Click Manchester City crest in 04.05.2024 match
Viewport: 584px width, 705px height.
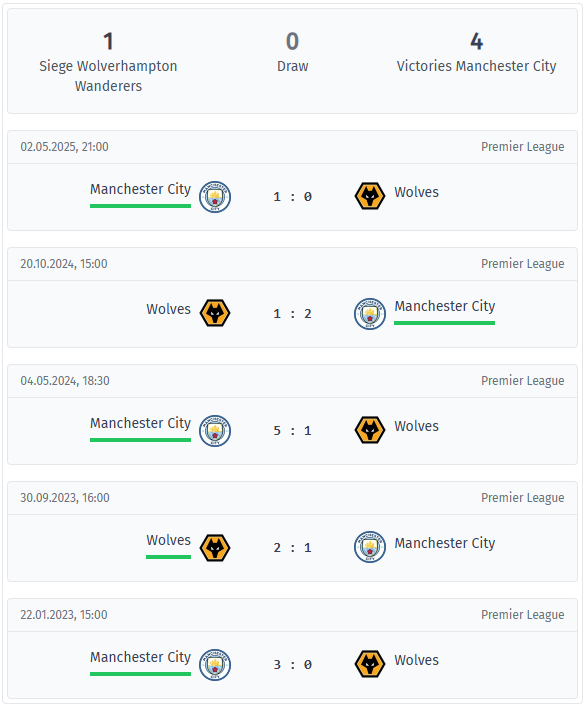215,430
